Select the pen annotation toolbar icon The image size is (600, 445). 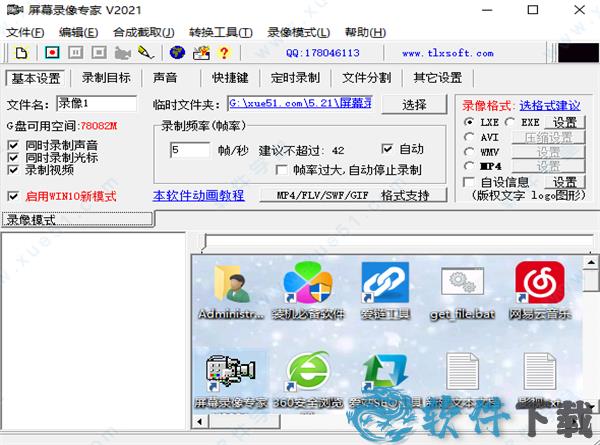pyautogui.click(x=146, y=52)
